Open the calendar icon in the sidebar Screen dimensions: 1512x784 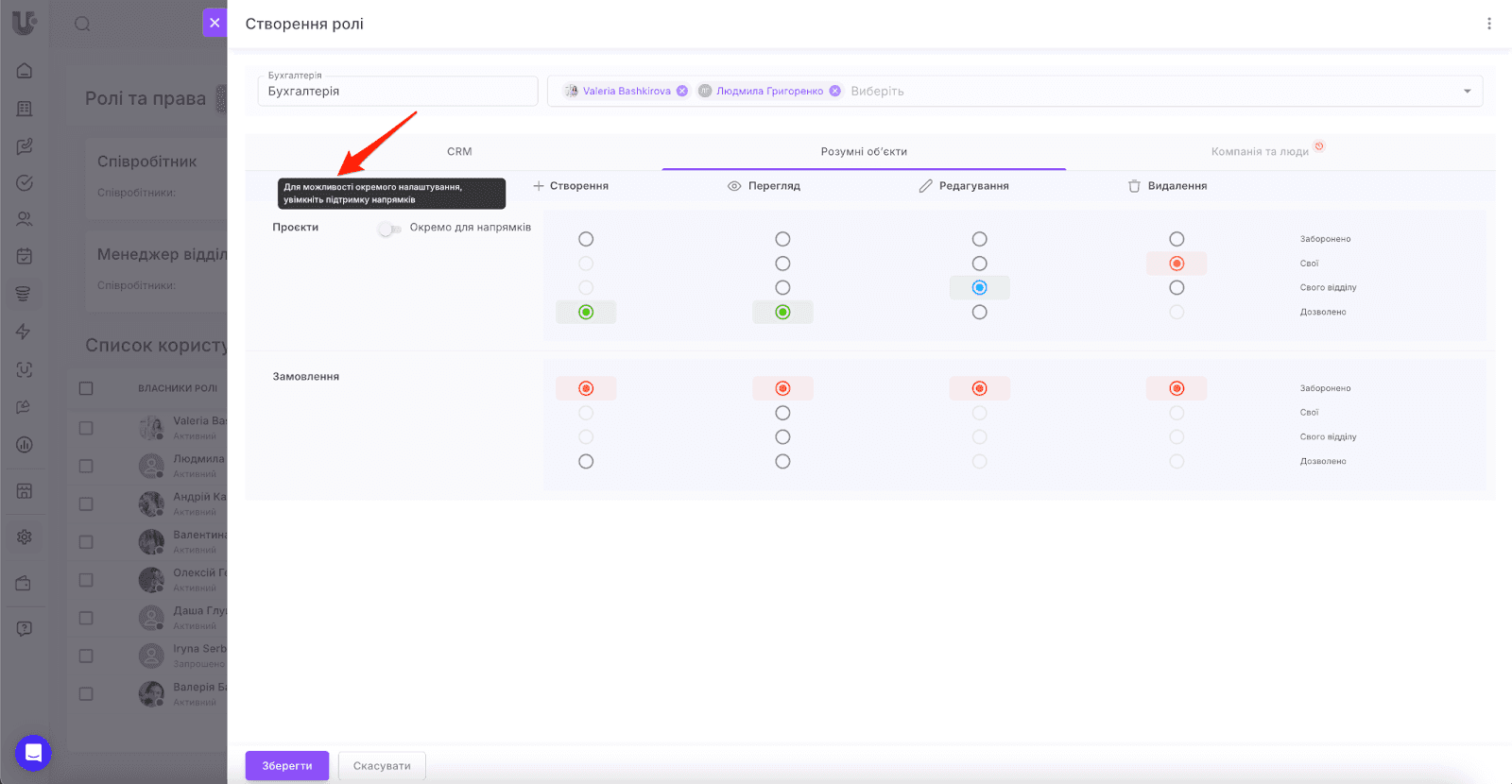tap(25, 256)
